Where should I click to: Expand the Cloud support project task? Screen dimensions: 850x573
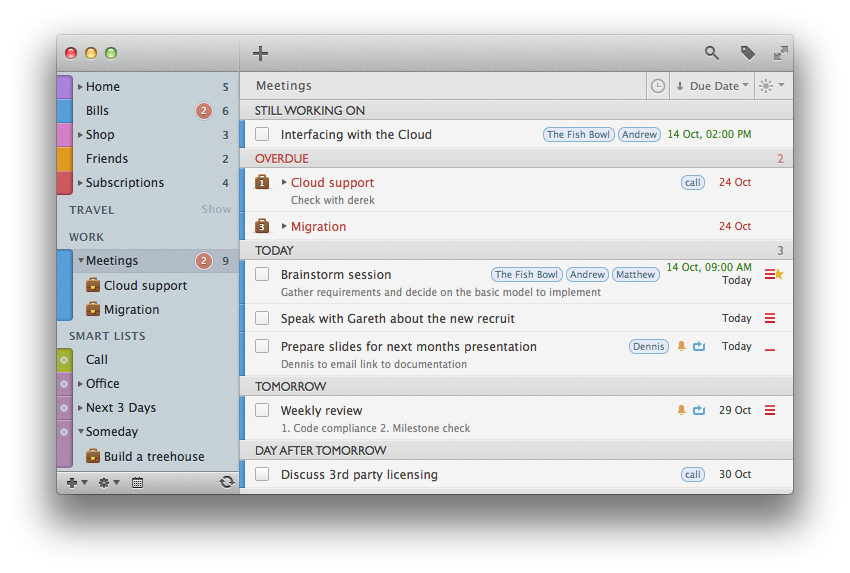point(284,182)
